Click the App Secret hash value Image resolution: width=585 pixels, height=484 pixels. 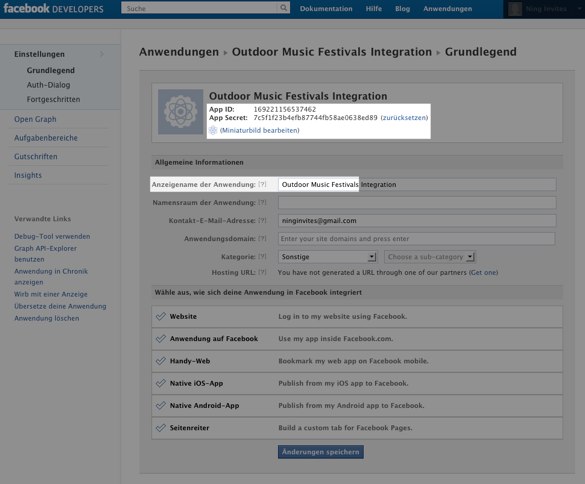tap(315, 118)
